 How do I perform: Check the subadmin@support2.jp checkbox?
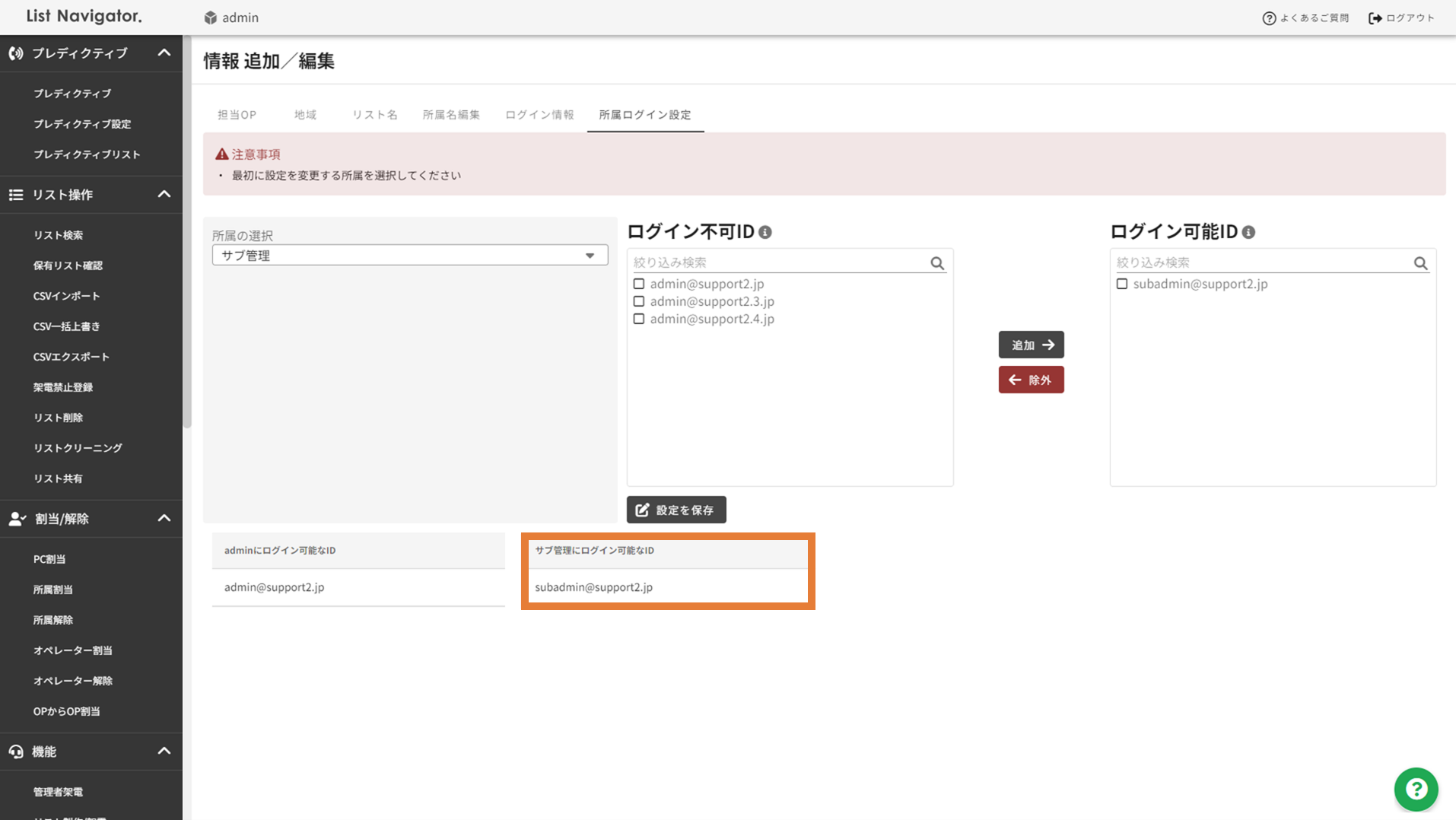pos(1122,284)
